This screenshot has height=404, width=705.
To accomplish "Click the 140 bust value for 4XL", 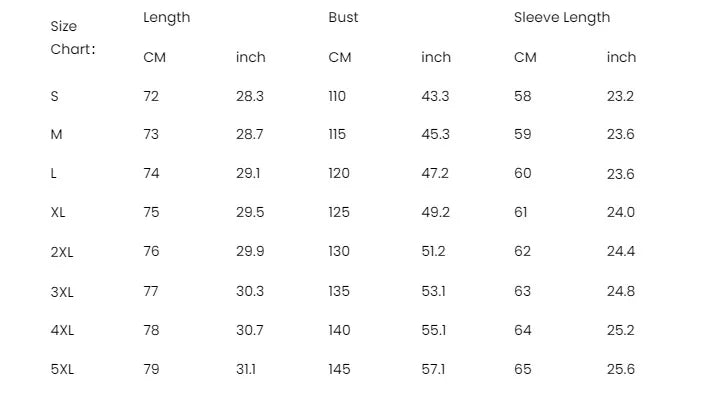I will [339, 330].
